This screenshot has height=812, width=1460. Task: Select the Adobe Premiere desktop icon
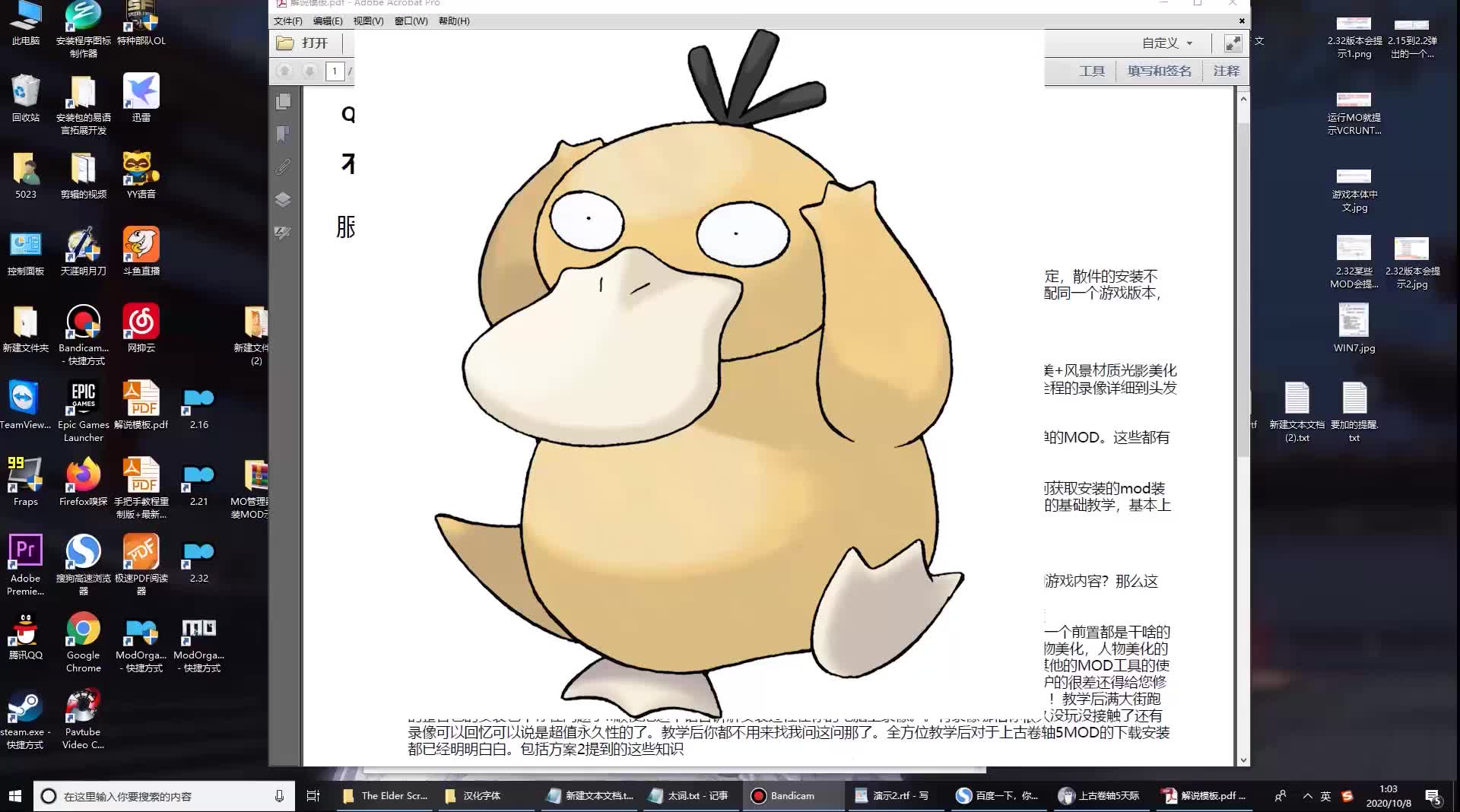26,565
